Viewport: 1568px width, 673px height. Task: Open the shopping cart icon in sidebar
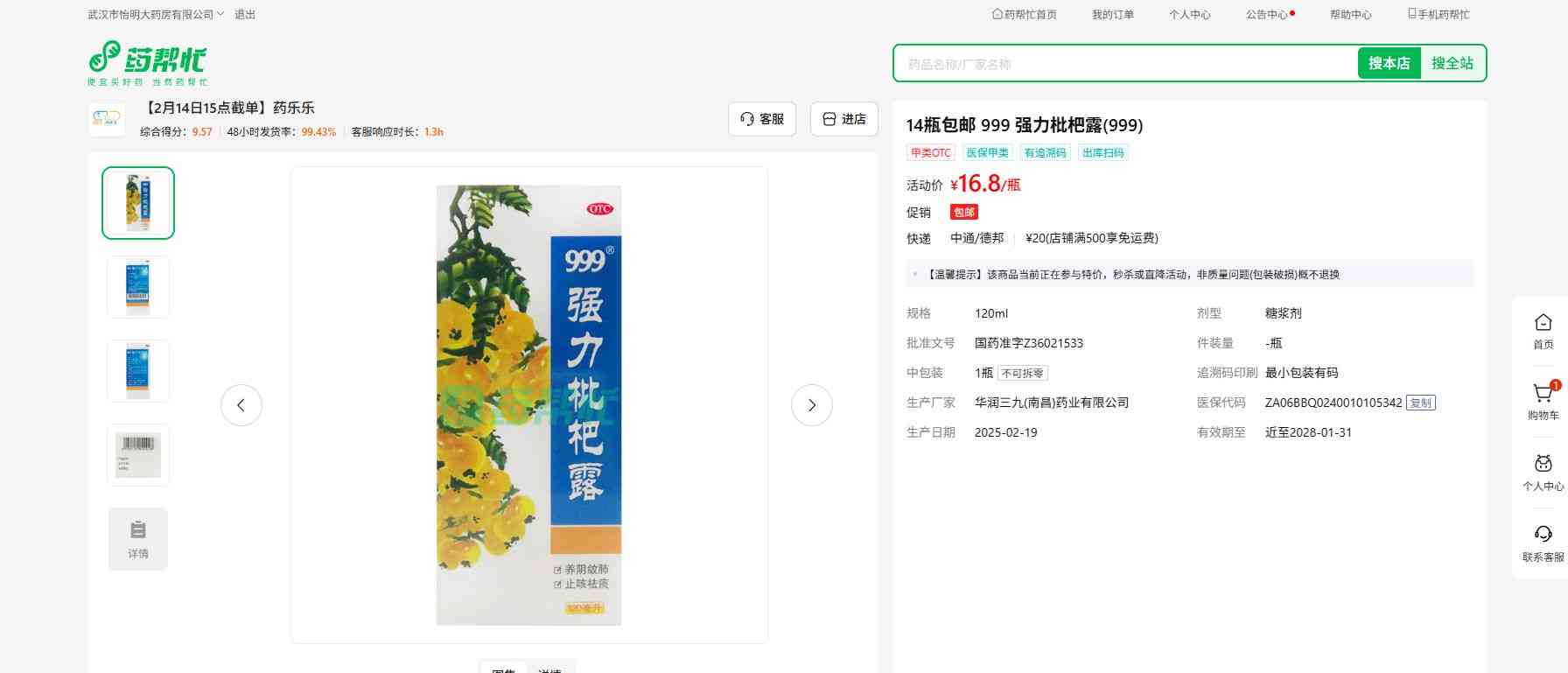tap(1543, 394)
